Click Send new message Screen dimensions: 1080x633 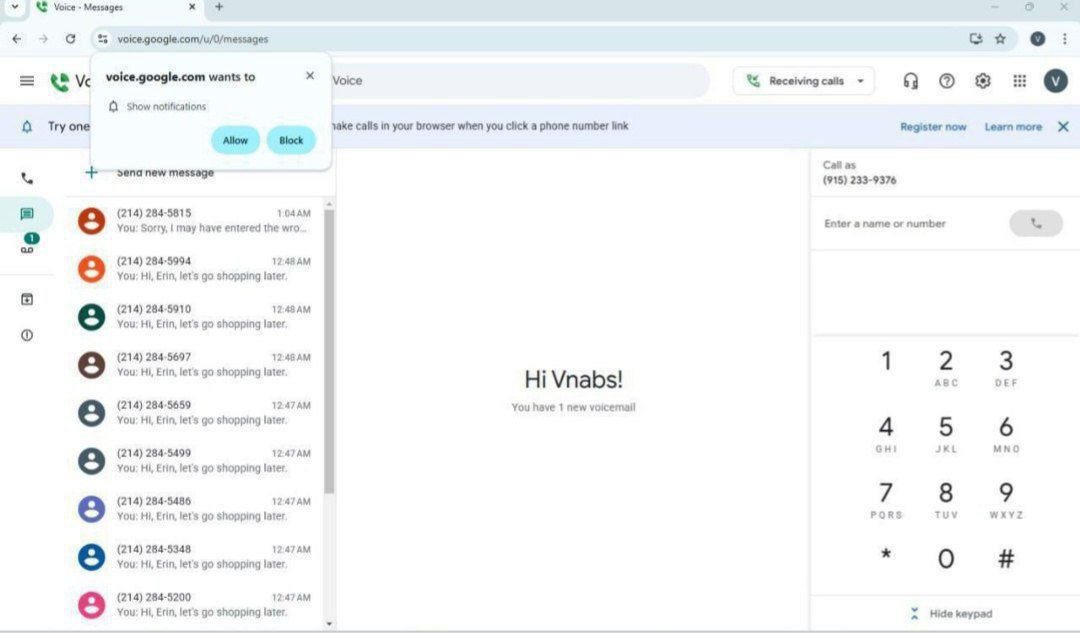(165, 173)
